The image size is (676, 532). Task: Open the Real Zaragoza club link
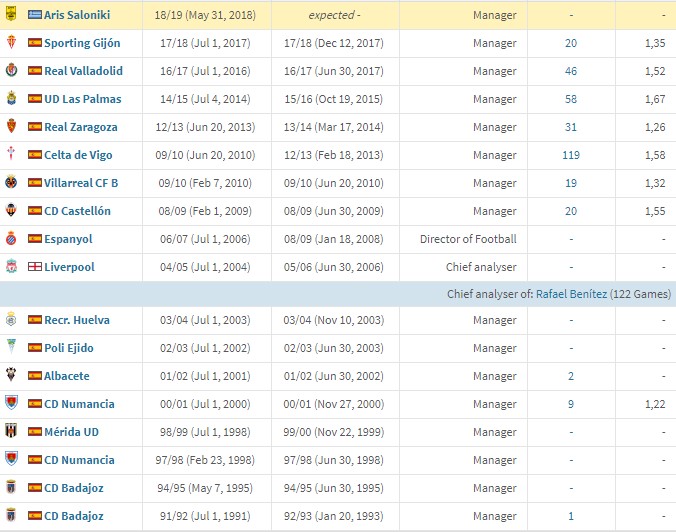point(81,127)
